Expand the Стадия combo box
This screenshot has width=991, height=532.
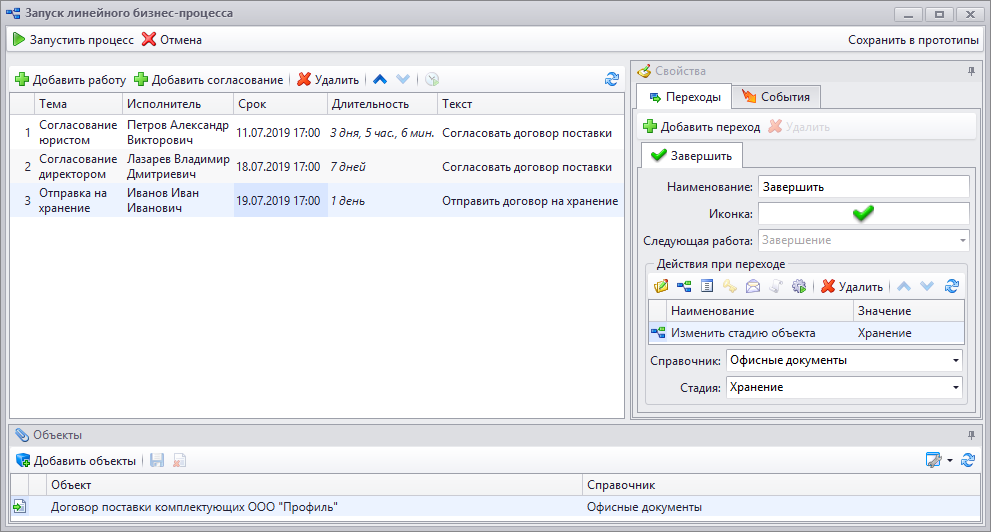click(956, 387)
